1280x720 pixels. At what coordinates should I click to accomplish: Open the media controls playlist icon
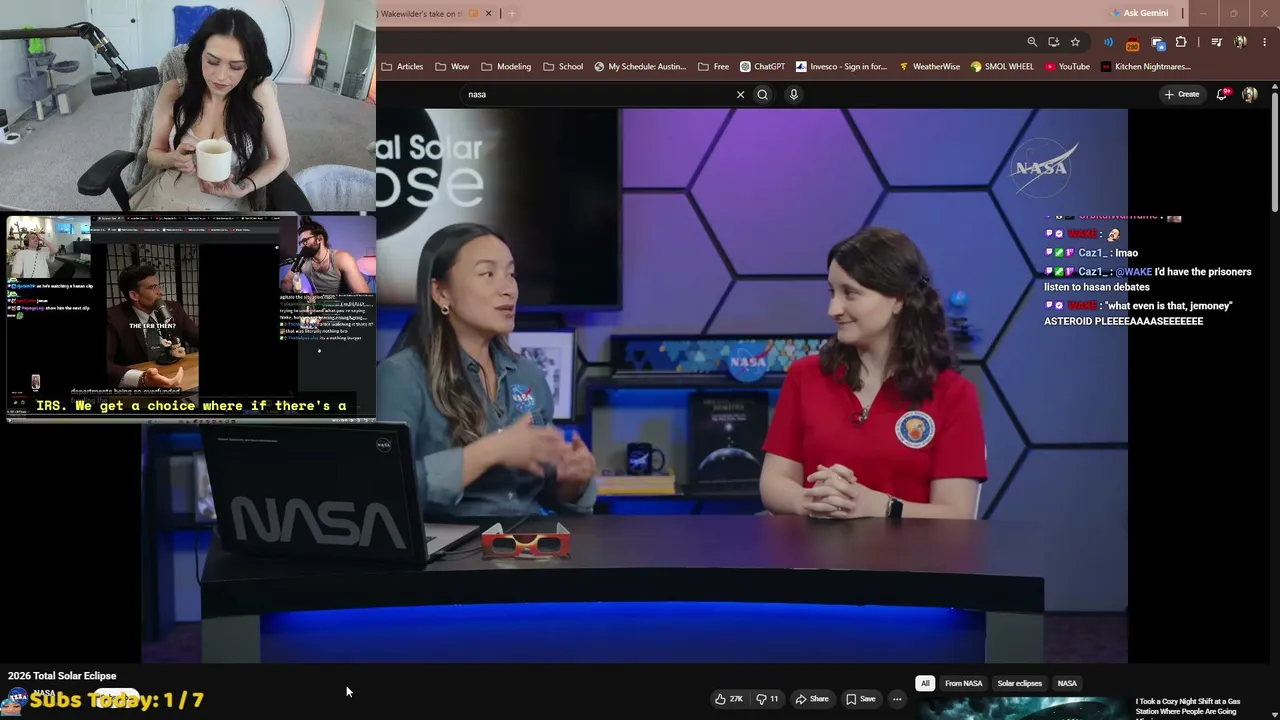click(1216, 42)
